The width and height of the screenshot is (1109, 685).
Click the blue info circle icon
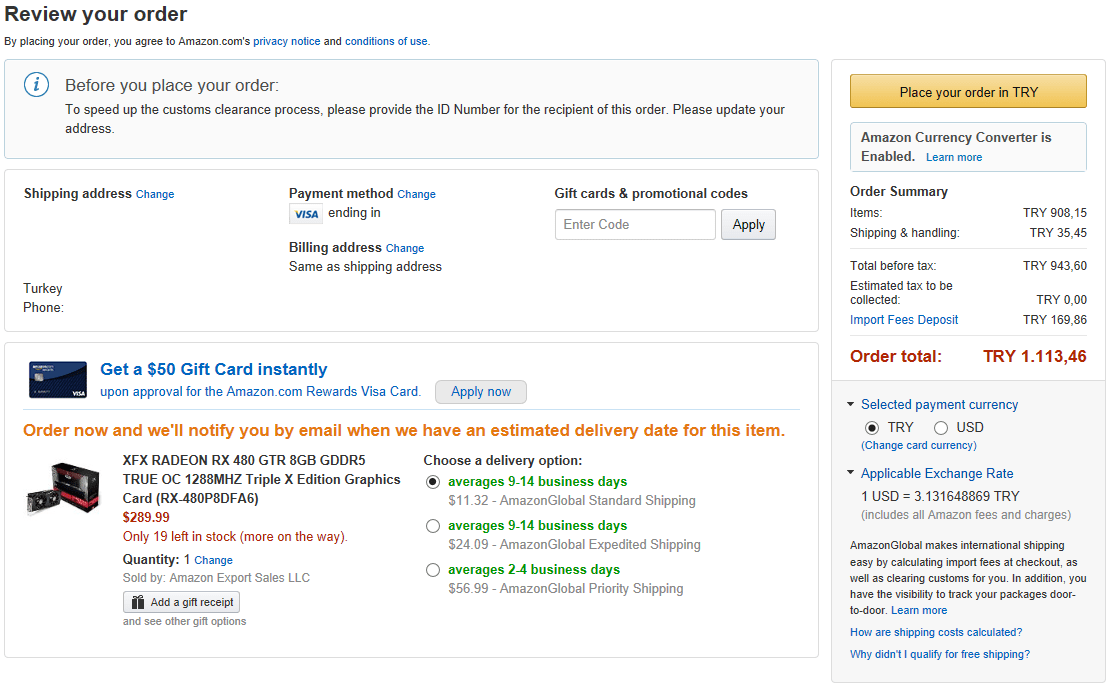[37, 85]
